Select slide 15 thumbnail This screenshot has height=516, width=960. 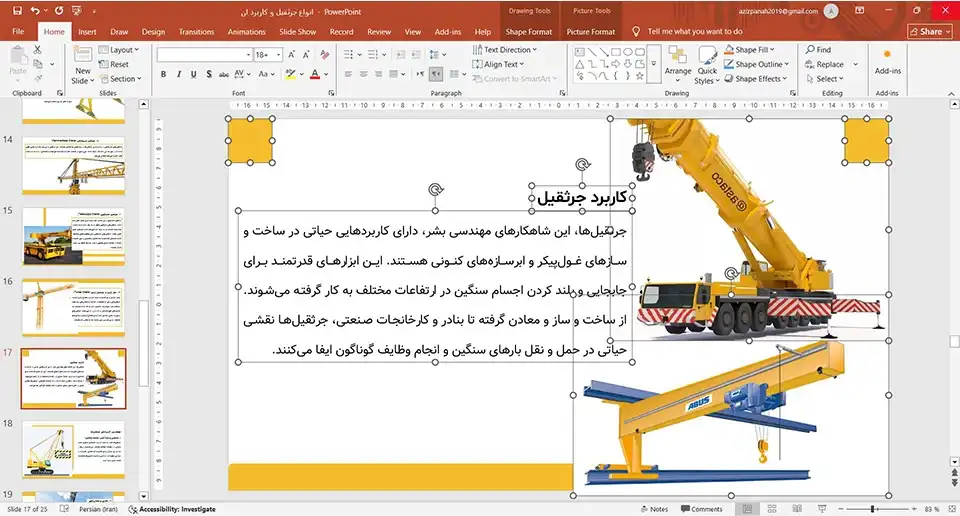[x=73, y=236]
